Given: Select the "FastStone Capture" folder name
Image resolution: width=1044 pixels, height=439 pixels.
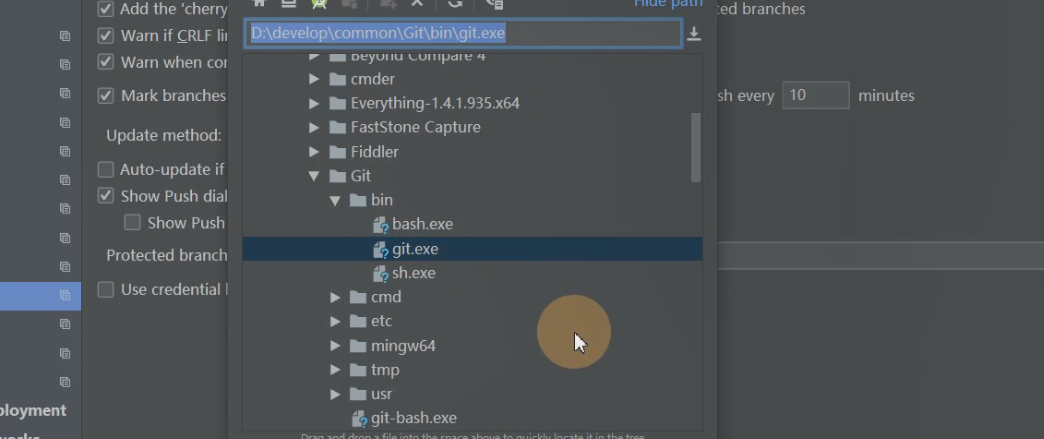Looking at the screenshot, I should [415, 127].
